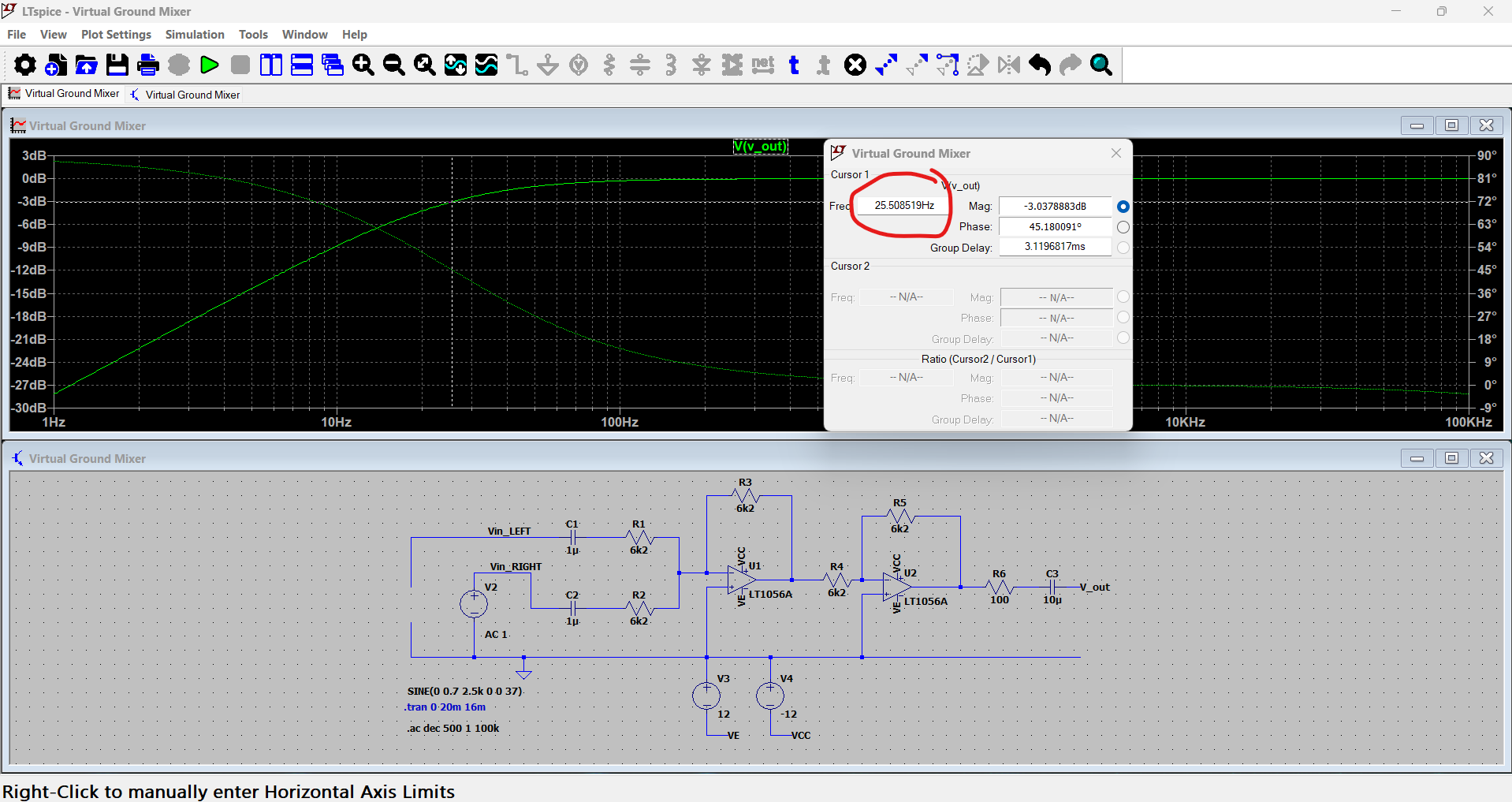This screenshot has height=802, width=1512.
Task: Select the R6 100 ohm resistor
Action: (1000, 588)
